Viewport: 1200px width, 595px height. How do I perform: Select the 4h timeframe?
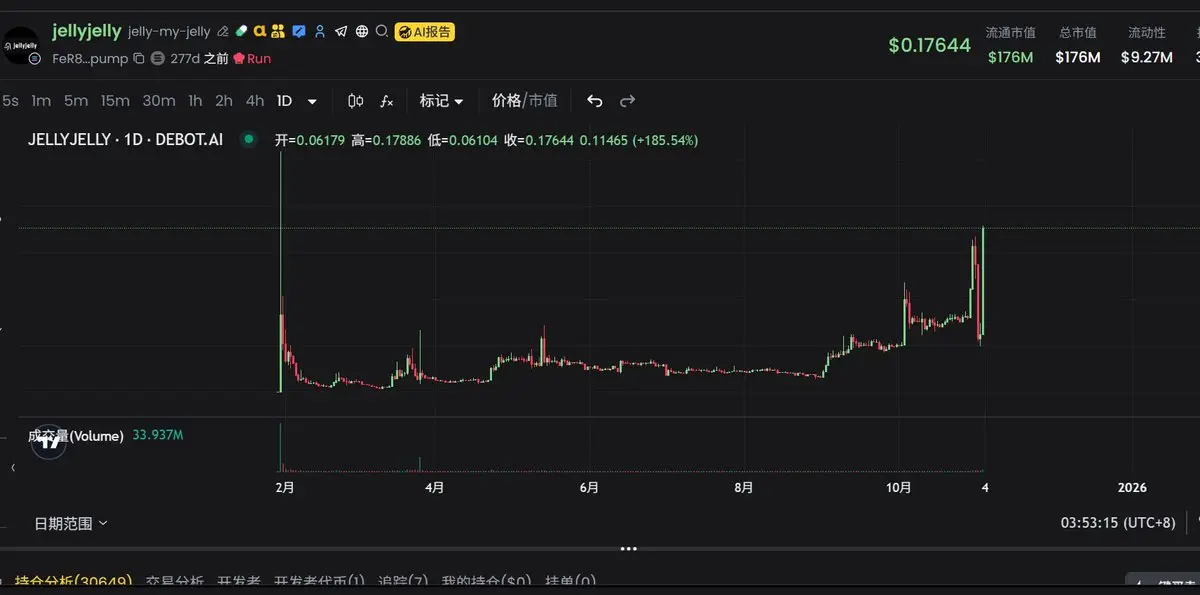[255, 101]
